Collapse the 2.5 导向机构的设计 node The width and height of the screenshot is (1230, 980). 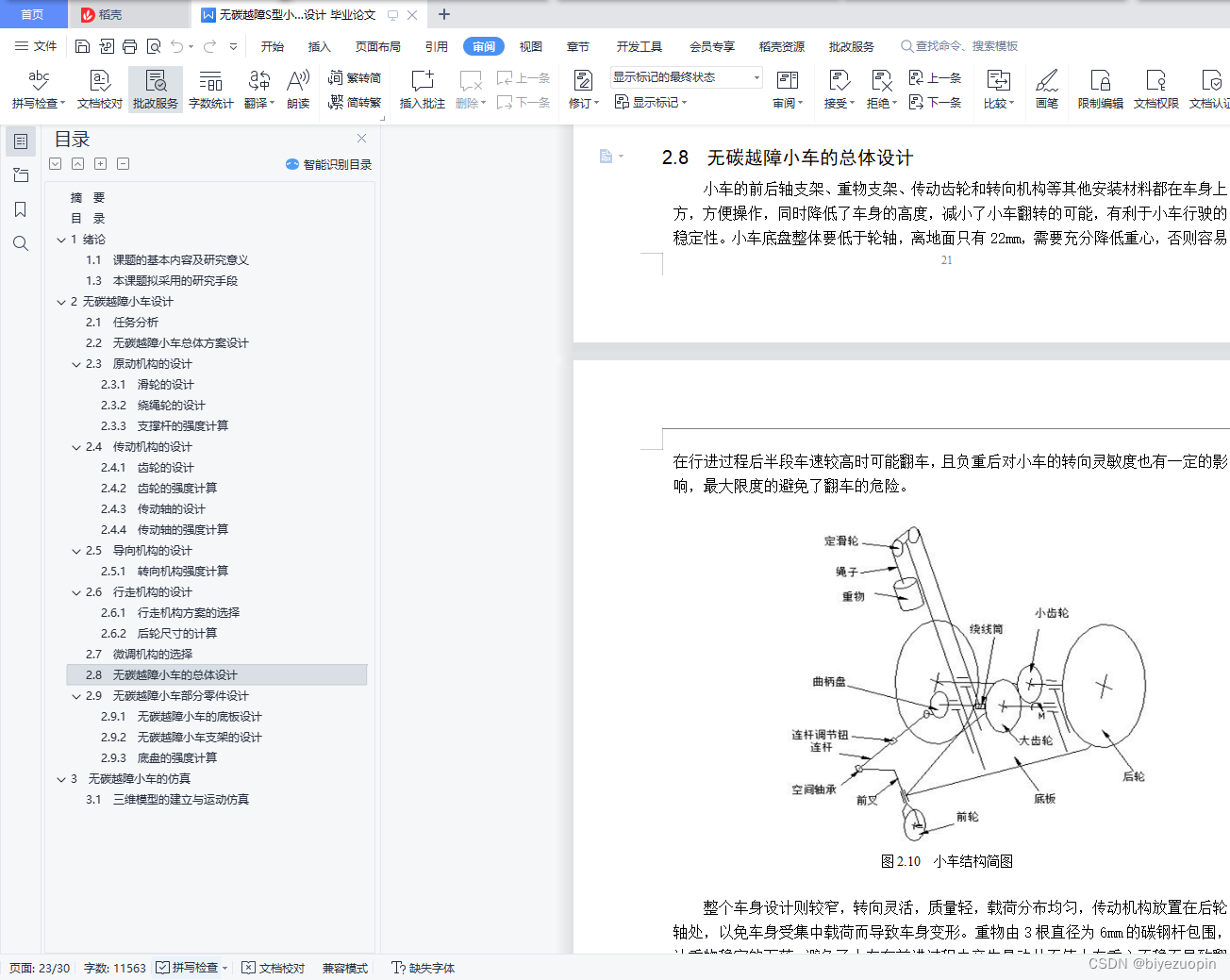point(76,551)
